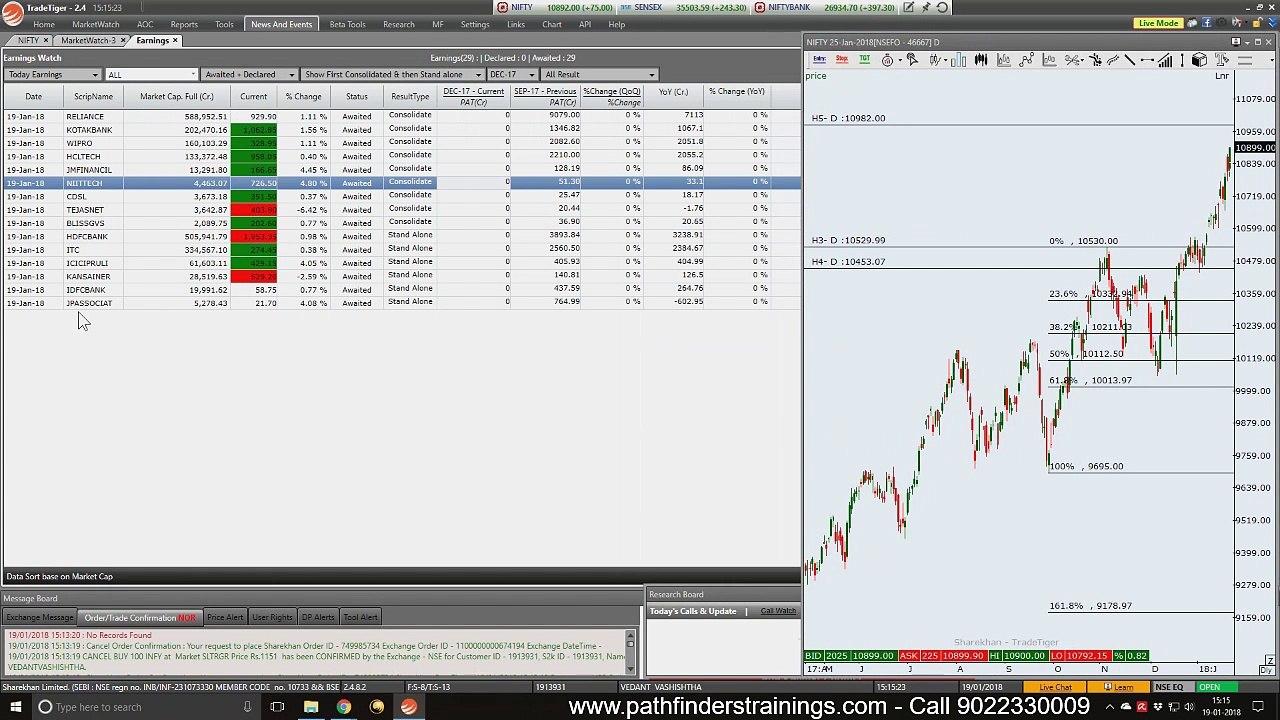
Task: Open the Today Earnings dropdown
Action: click(x=53, y=74)
